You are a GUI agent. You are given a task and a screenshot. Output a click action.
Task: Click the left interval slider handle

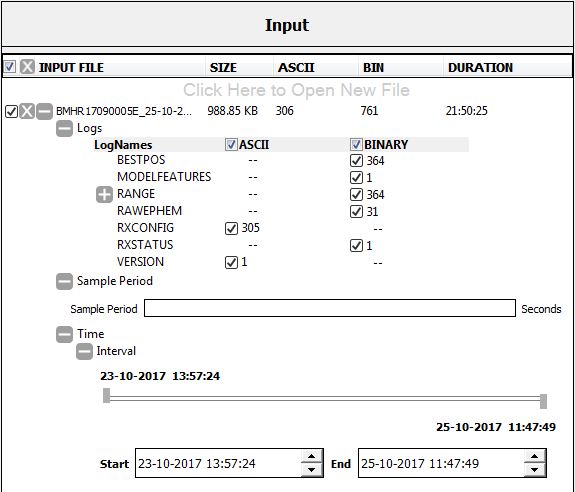click(x=106, y=395)
